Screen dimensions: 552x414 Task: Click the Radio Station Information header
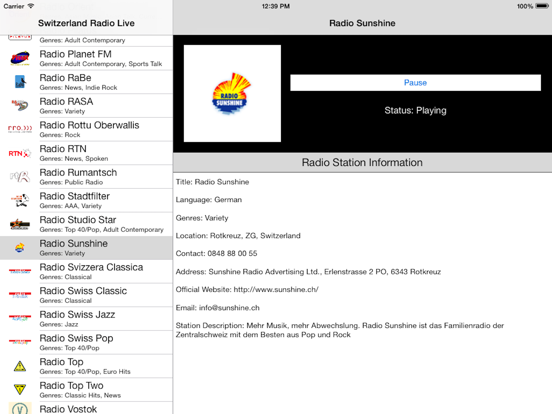[362, 162]
